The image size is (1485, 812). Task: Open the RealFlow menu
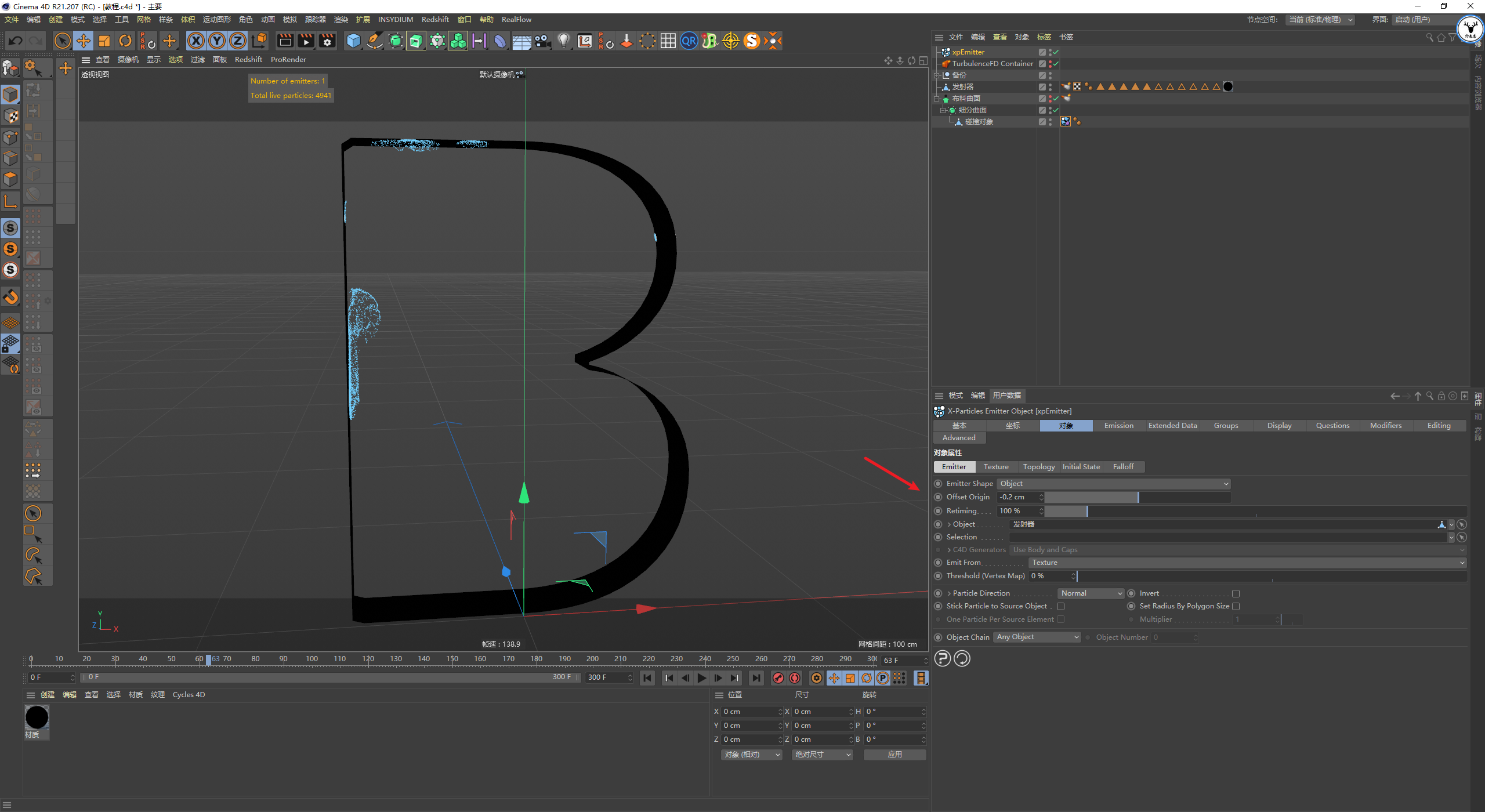tap(516, 20)
